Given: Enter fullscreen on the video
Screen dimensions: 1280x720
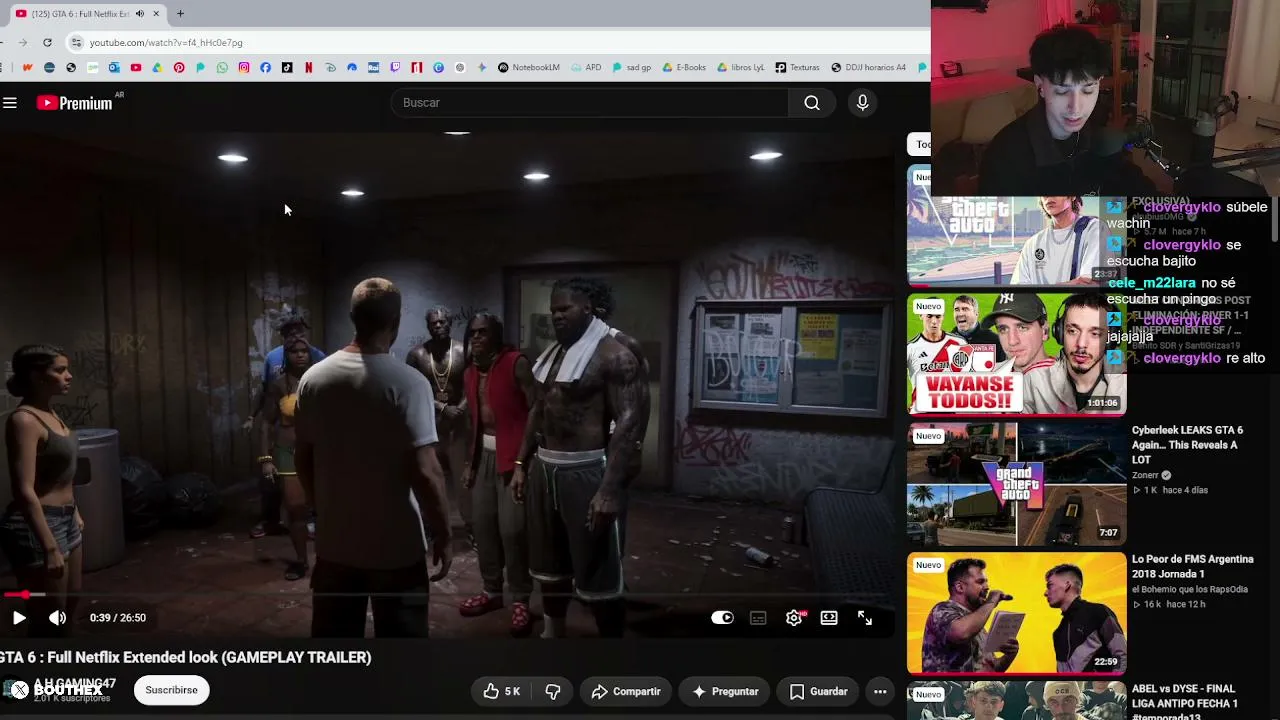Looking at the screenshot, I should [865, 618].
